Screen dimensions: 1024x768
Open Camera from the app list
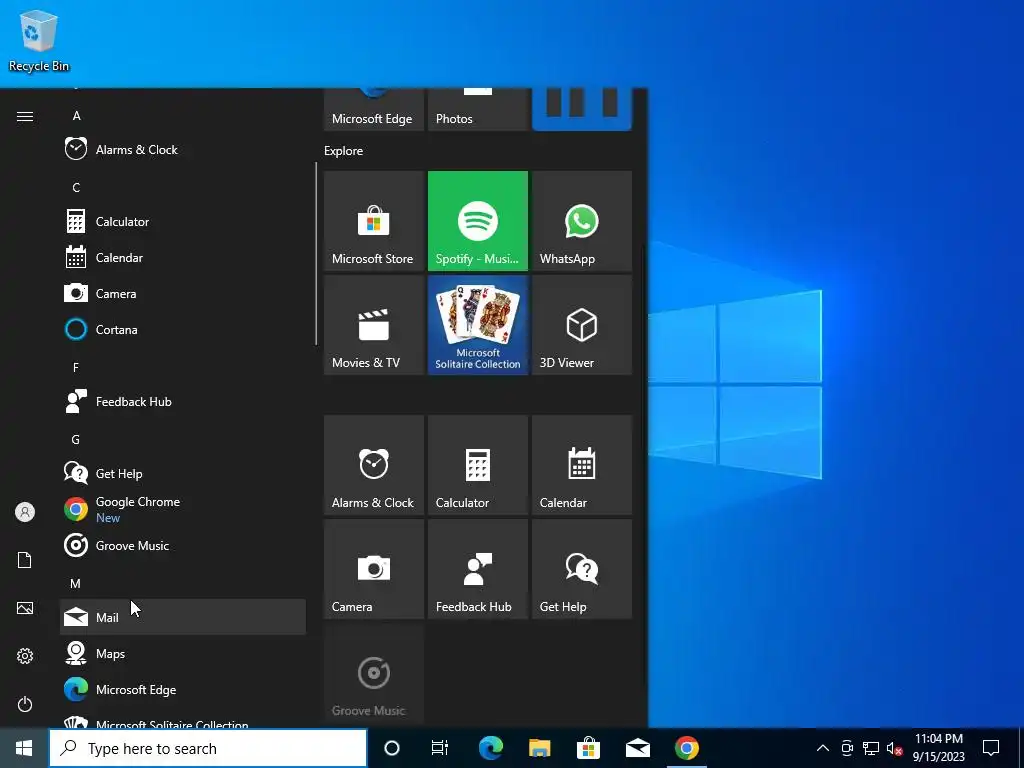(x=183, y=293)
